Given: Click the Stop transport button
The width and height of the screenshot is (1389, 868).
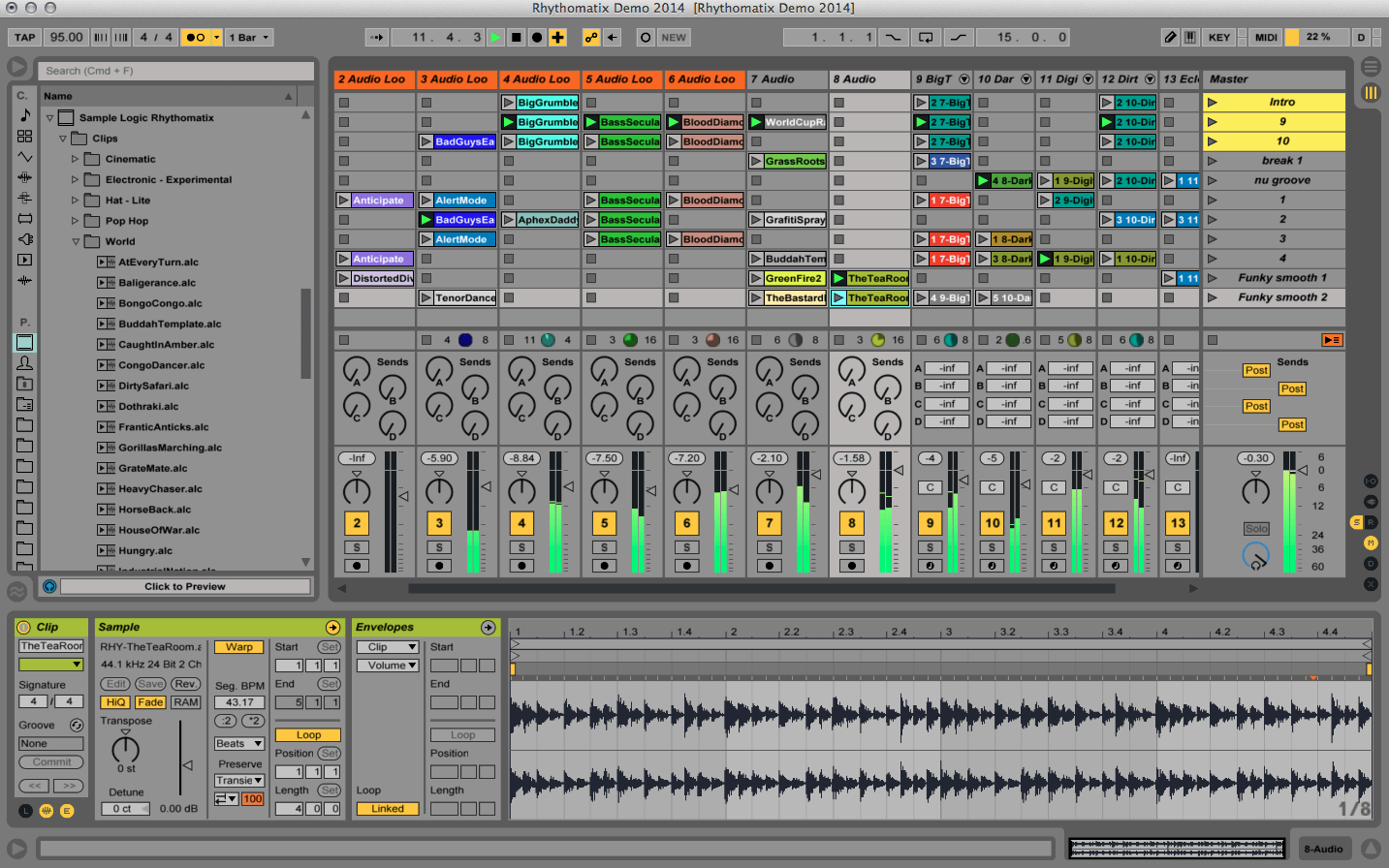Looking at the screenshot, I should point(517,38).
